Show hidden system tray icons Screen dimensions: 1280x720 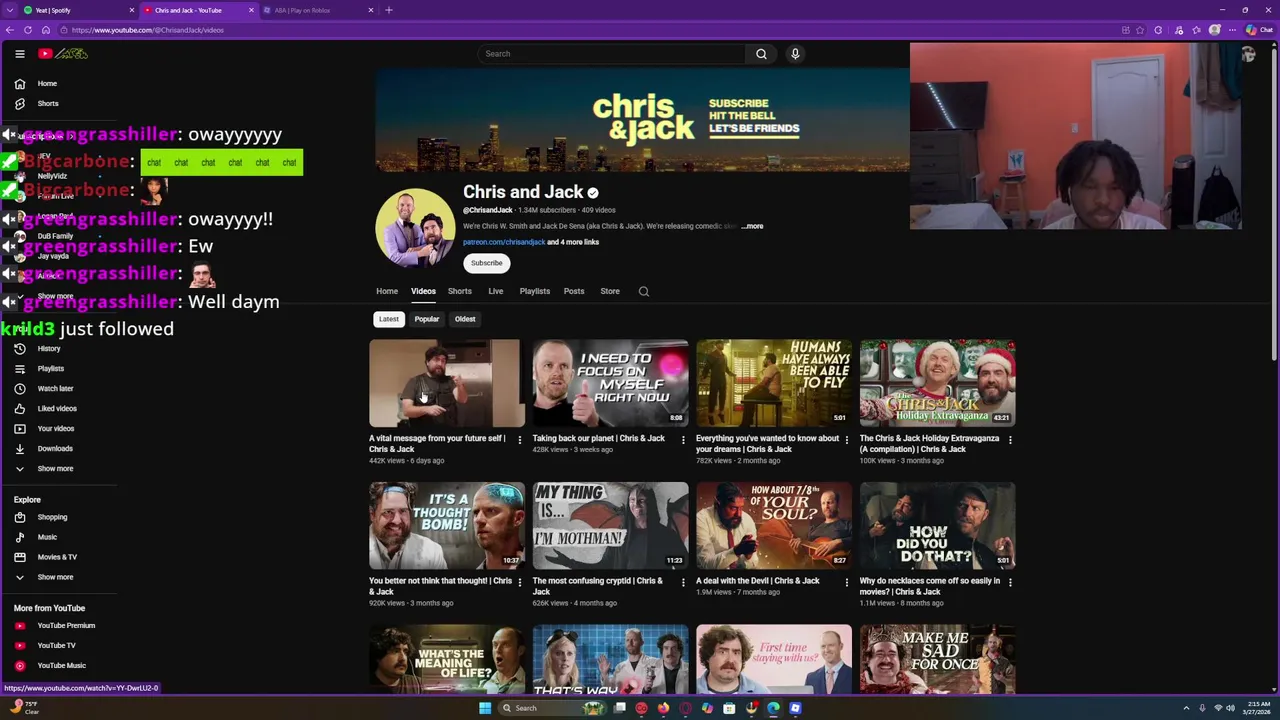(1187, 708)
